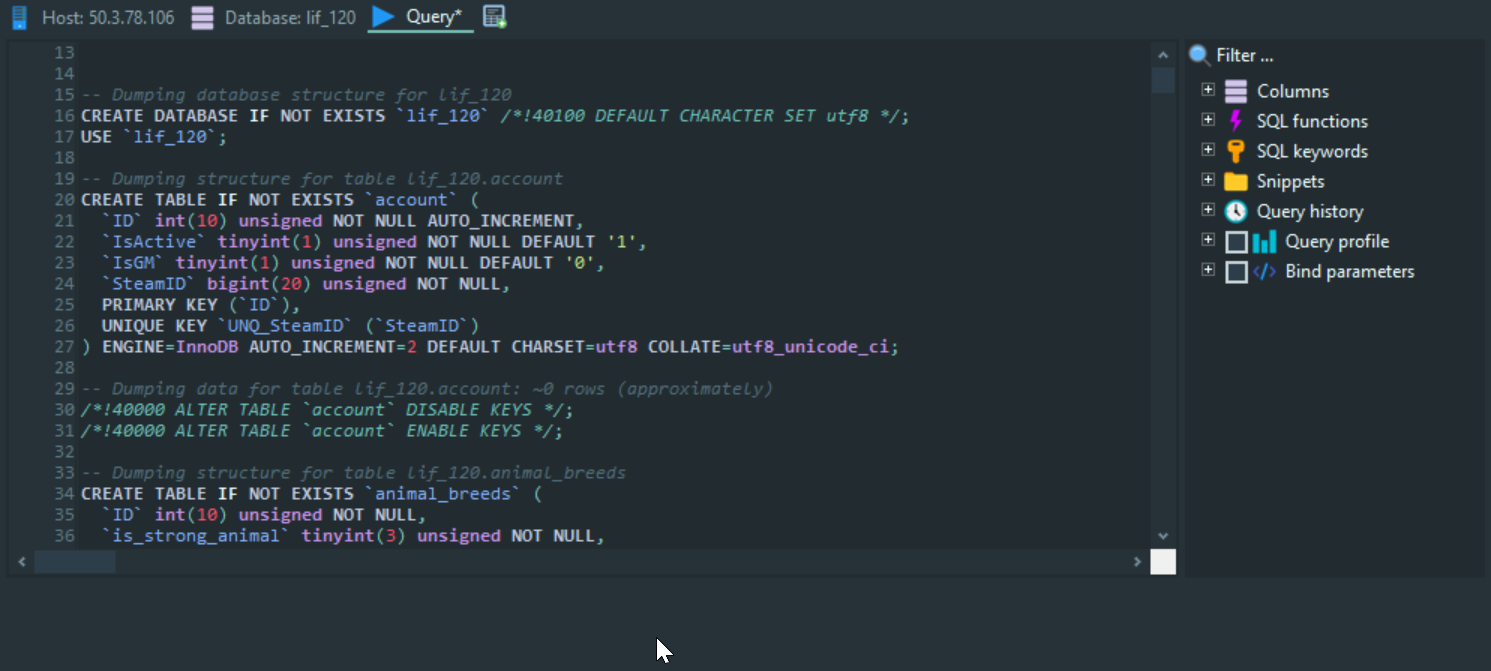Click the vertical scrollbar down arrow
This screenshot has width=1491, height=671.
point(1163,536)
